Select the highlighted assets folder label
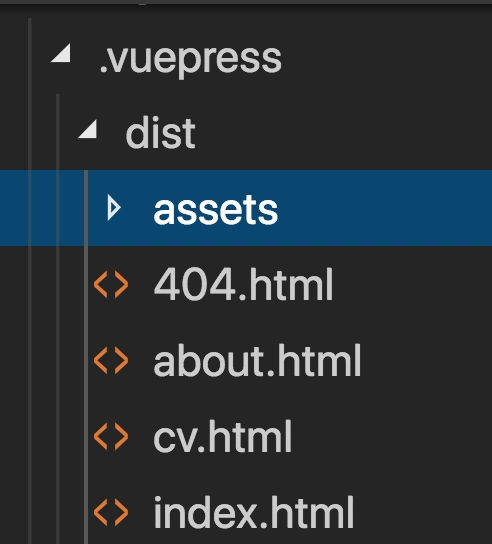 coord(215,209)
